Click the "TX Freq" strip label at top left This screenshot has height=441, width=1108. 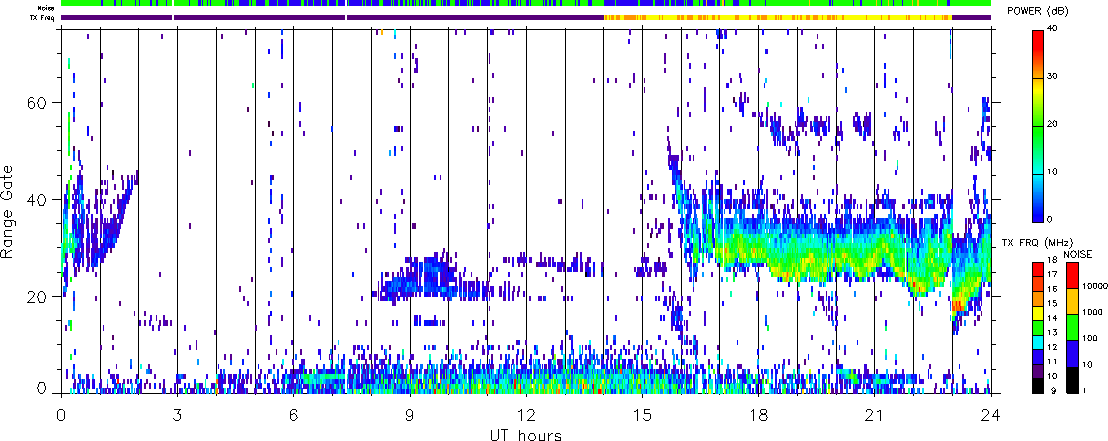pyautogui.click(x=44, y=17)
